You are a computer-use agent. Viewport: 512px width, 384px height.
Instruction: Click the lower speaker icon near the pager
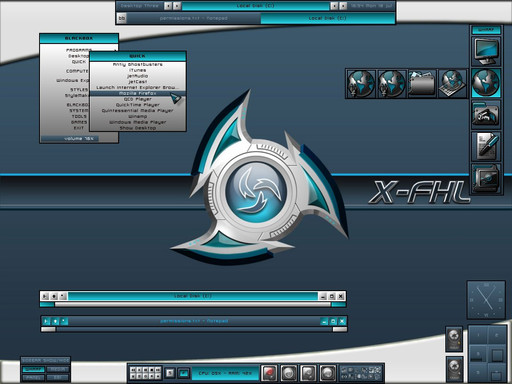pos(454,369)
